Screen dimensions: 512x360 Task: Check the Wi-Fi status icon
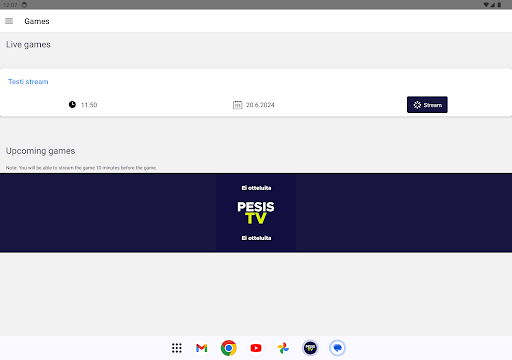tap(486, 5)
